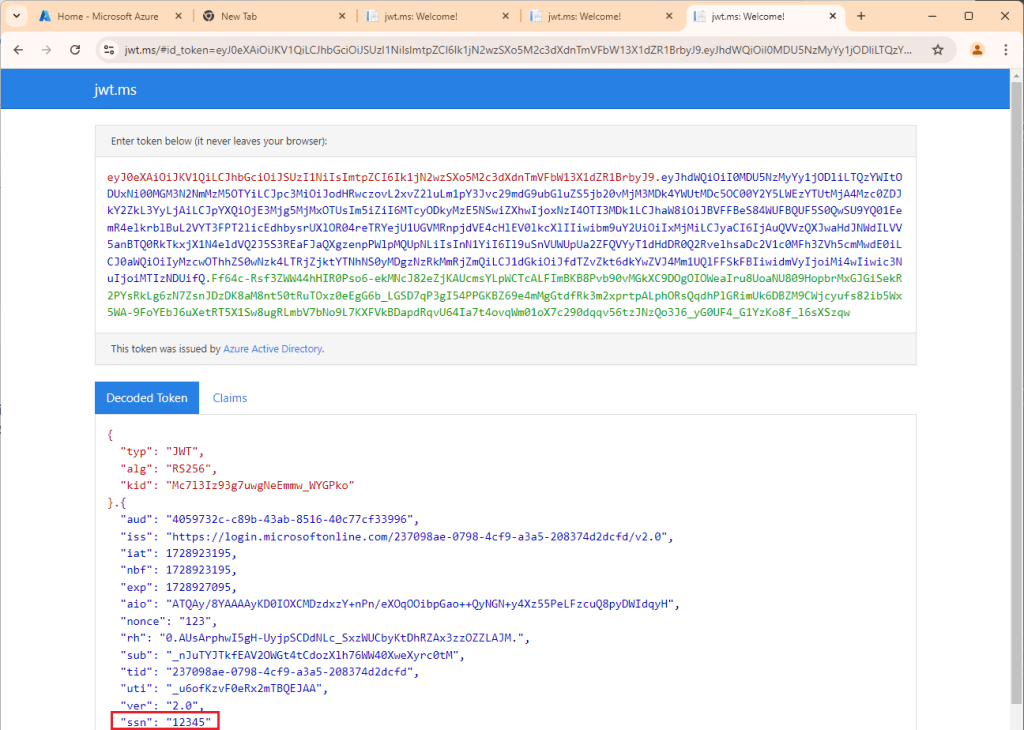Click the jwt.ms header title

[114, 91]
